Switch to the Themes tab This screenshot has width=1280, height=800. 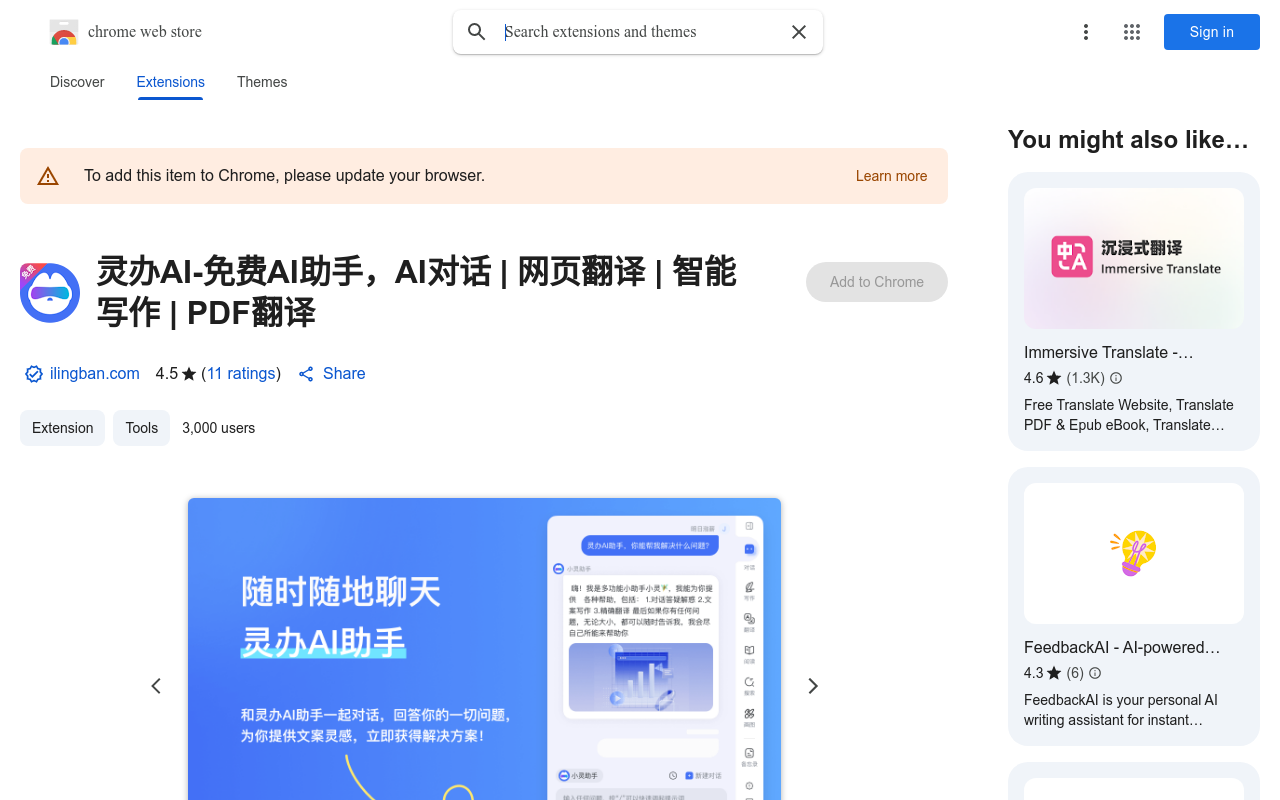262,82
